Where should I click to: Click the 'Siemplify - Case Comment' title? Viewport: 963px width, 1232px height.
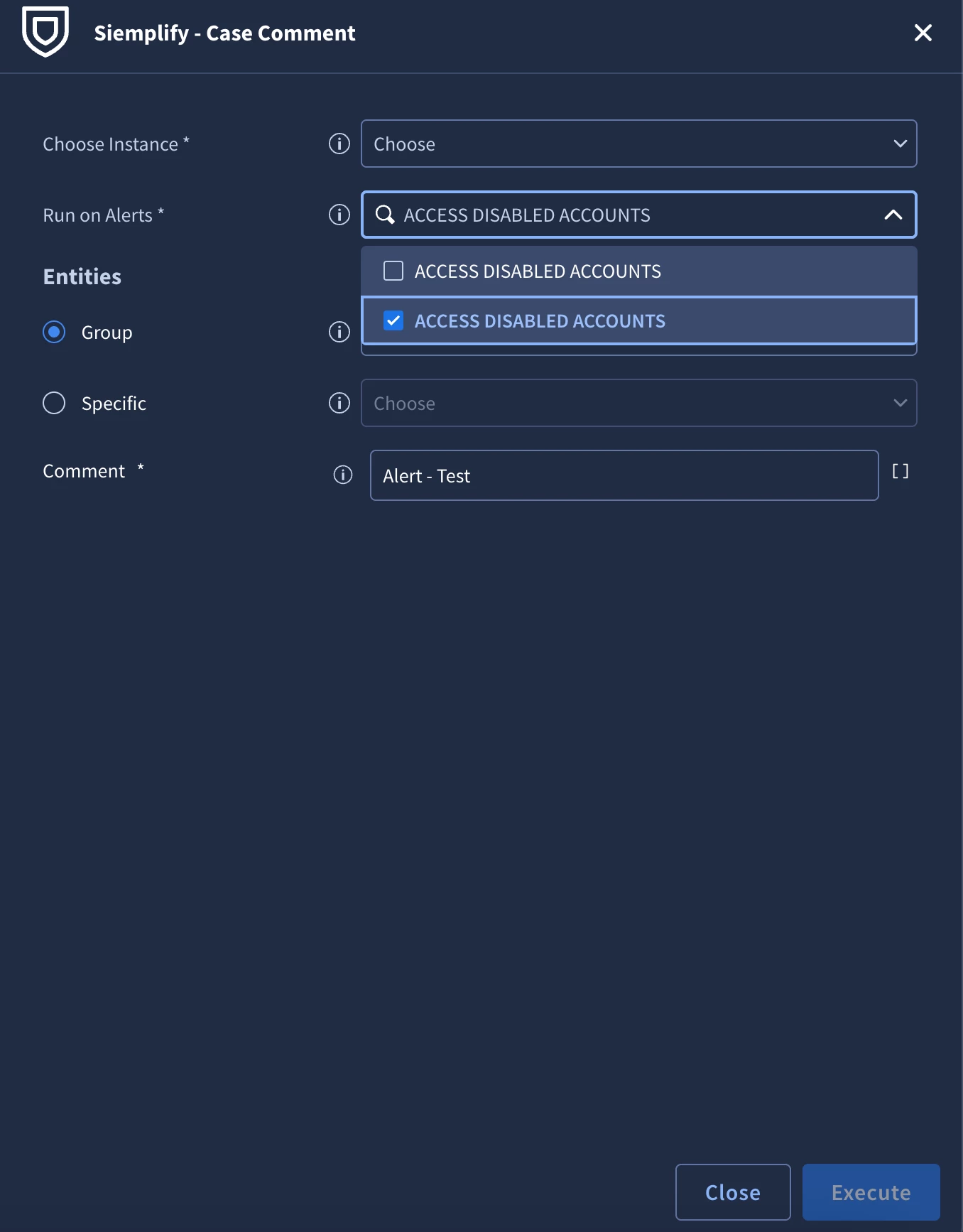pyautogui.click(x=224, y=33)
